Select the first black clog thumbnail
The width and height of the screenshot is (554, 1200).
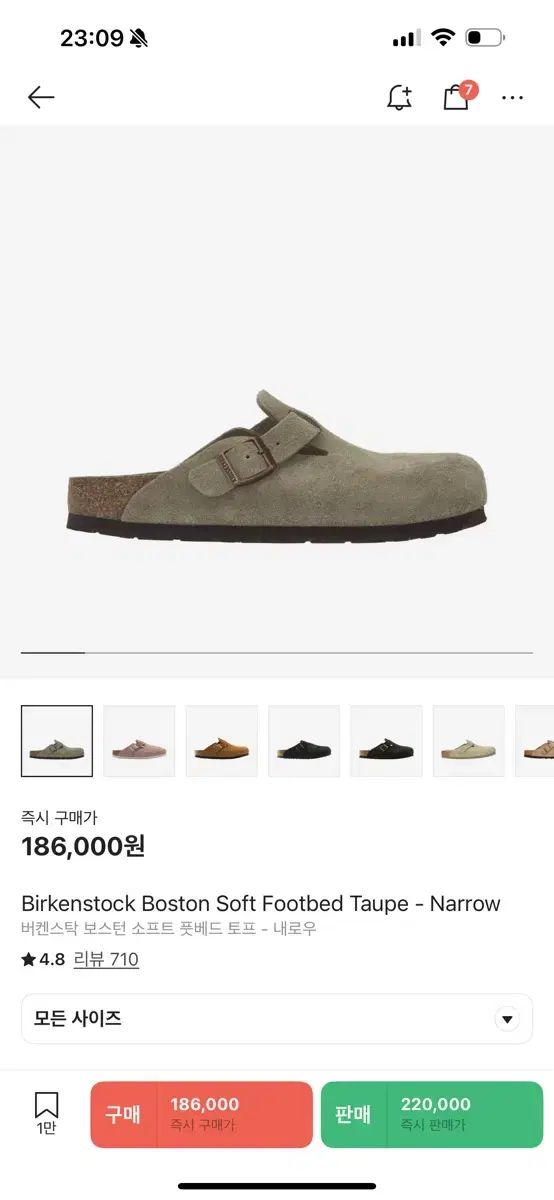(304, 741)
